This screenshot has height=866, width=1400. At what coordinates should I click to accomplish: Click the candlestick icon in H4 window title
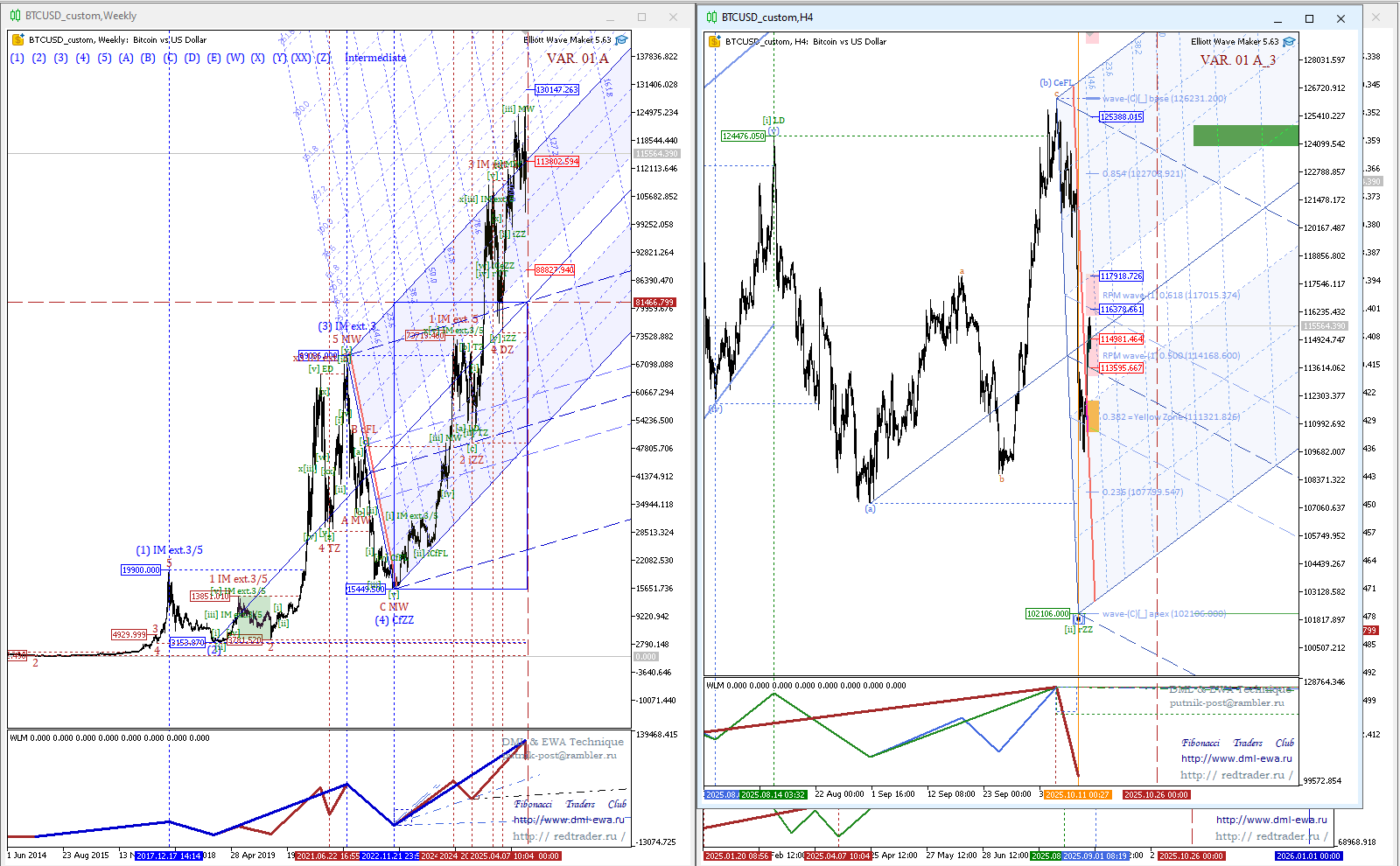pyautogui.click(x=712, y=17)
